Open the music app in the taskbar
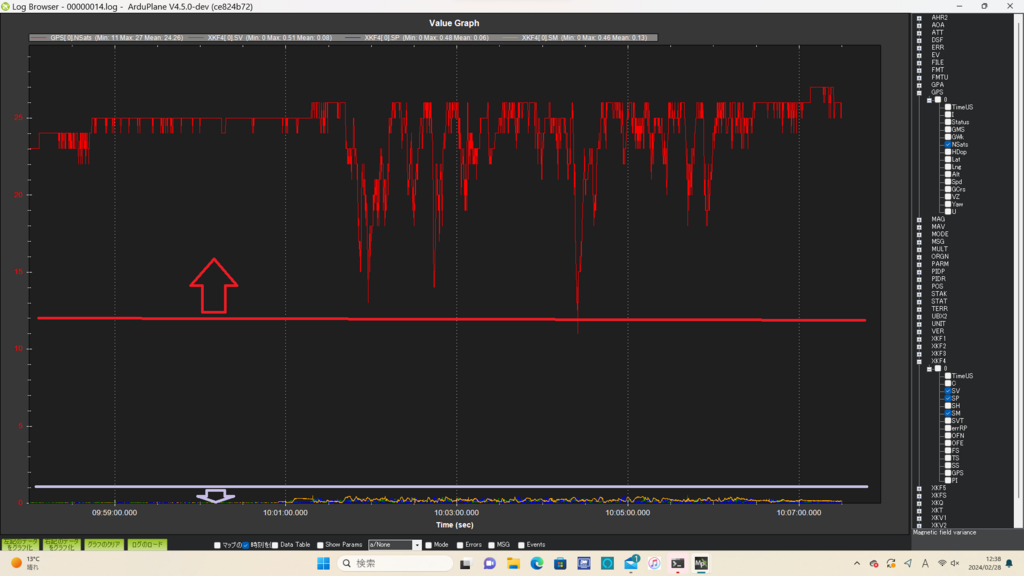 point(654,564)
